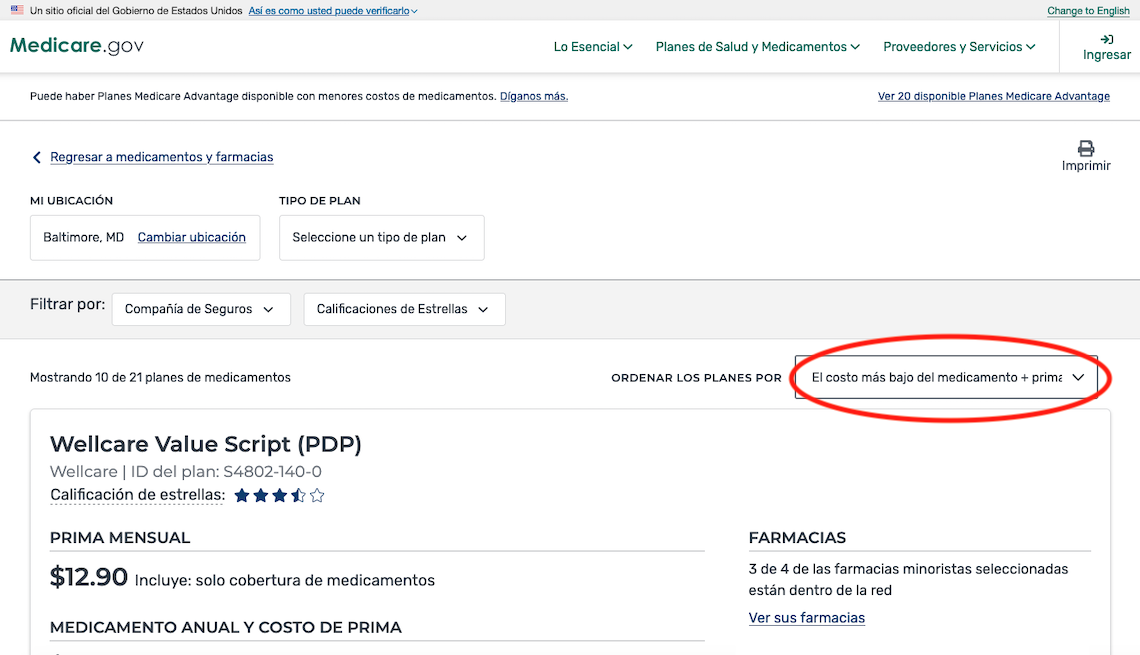The height and width of the screenshot is (655, 1140).
Task: Expand the Lo Esencial navigation menu
Action: pos(592,46)
